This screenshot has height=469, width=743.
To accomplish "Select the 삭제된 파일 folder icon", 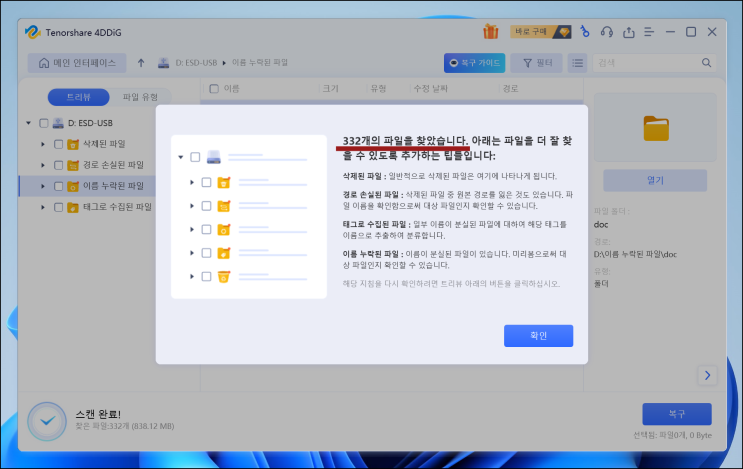I will pyautogui.click(x=72, y=144).
